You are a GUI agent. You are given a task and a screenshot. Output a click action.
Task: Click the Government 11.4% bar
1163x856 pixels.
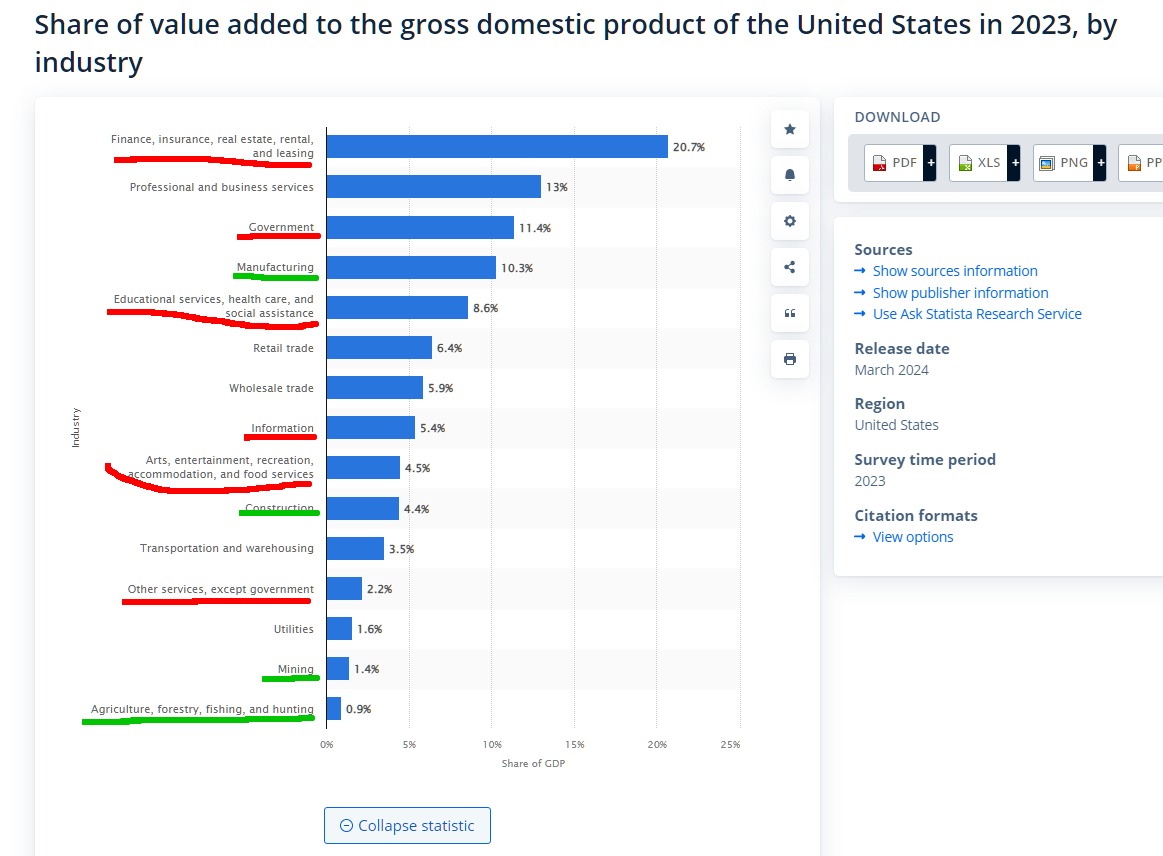[x=421, y=228]
